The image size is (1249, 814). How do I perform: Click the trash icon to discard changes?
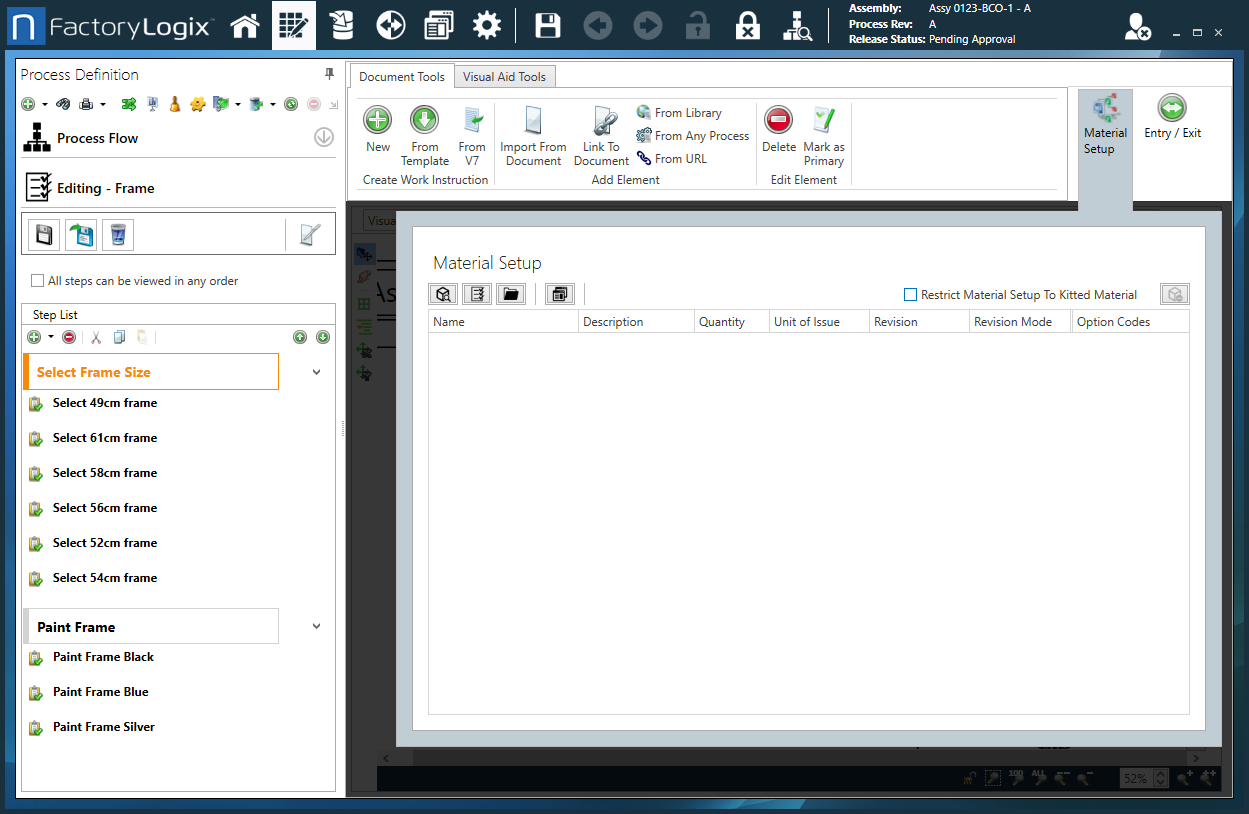point(117,234)
